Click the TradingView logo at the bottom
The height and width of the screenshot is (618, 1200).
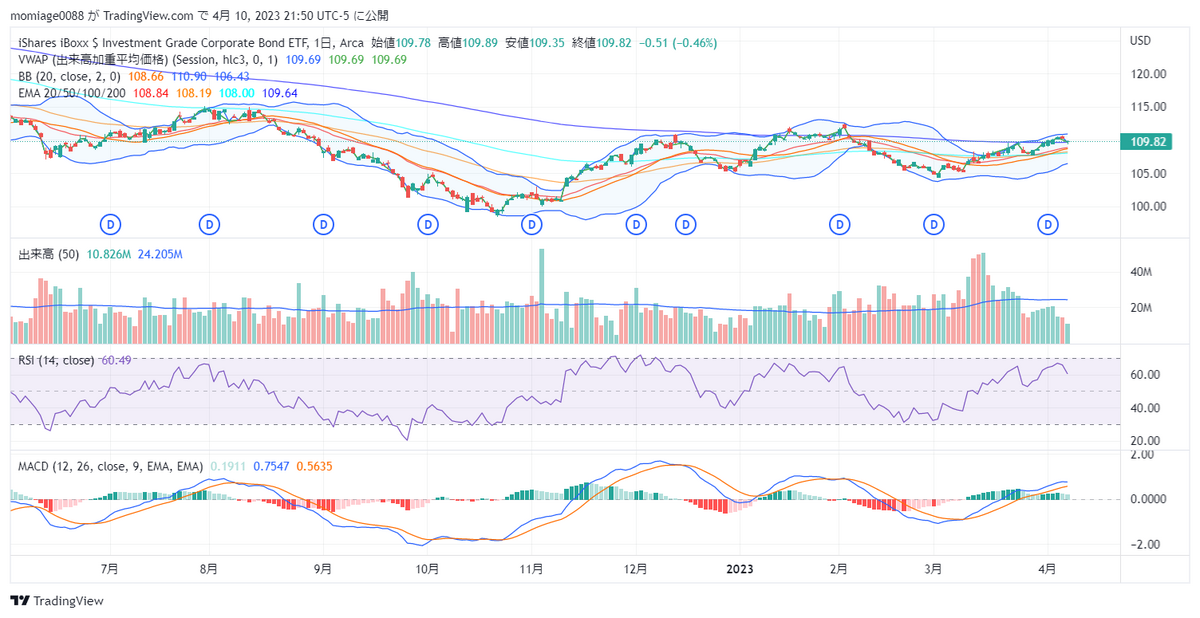(57, 601)
